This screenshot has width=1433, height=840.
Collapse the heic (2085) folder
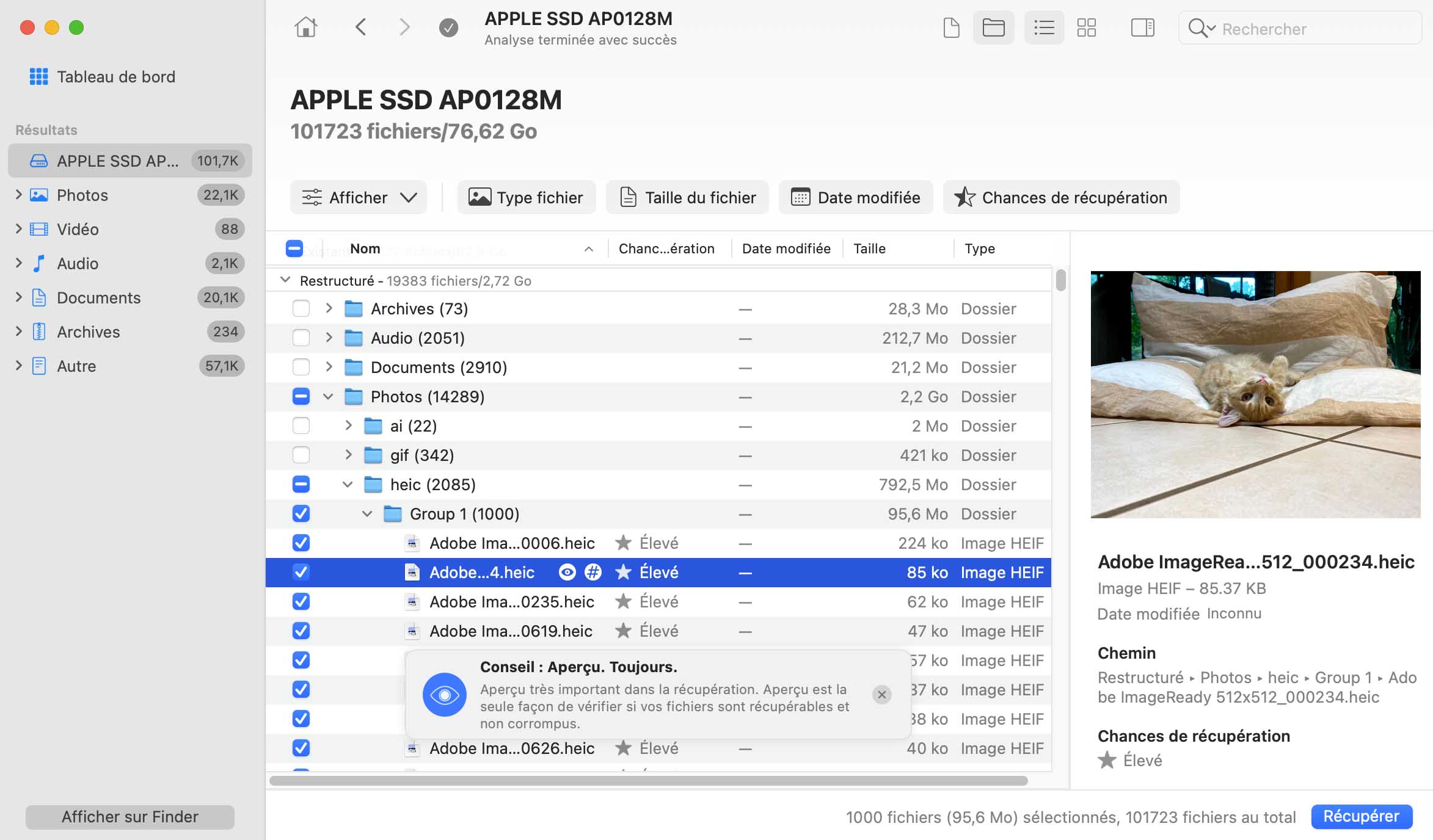click(x=348, y=484)
